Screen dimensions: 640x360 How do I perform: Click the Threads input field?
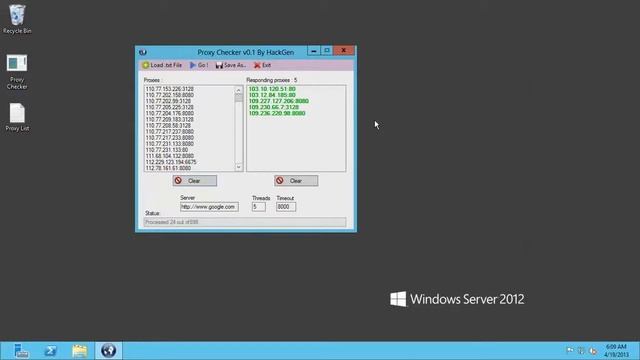click(259, 207)
